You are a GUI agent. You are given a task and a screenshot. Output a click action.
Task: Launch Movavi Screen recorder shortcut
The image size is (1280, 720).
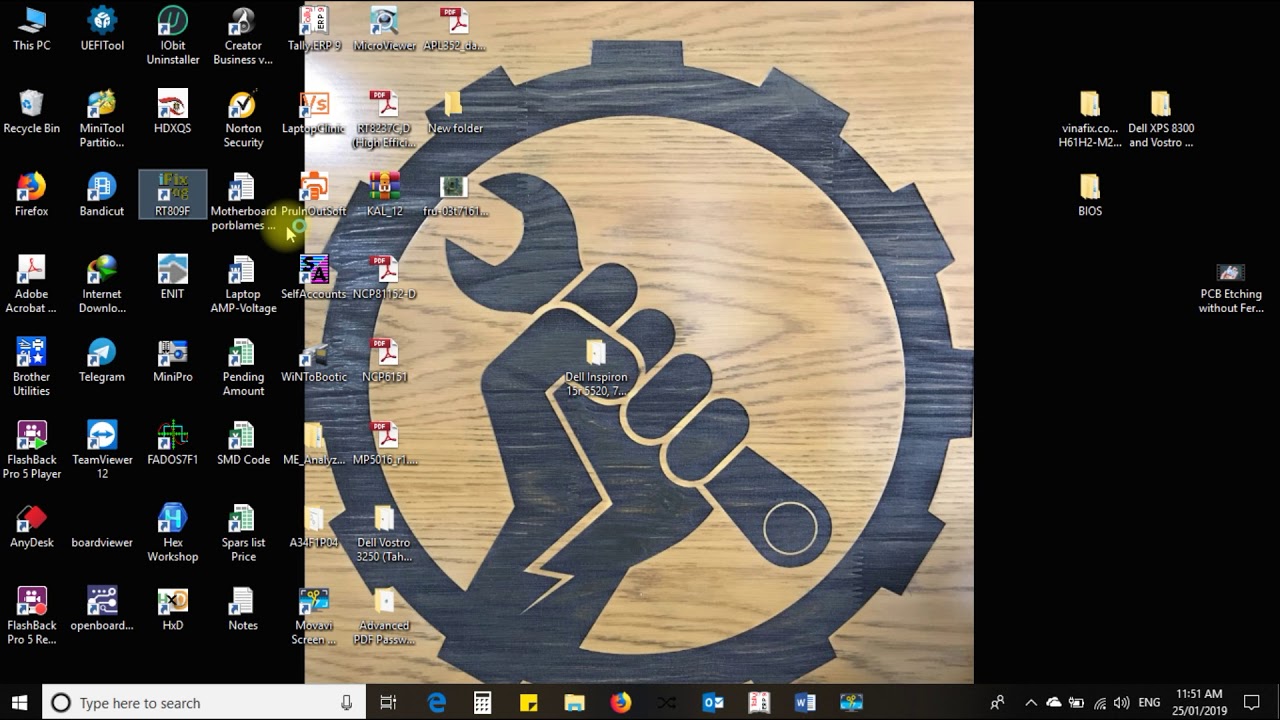pos(314,617)
